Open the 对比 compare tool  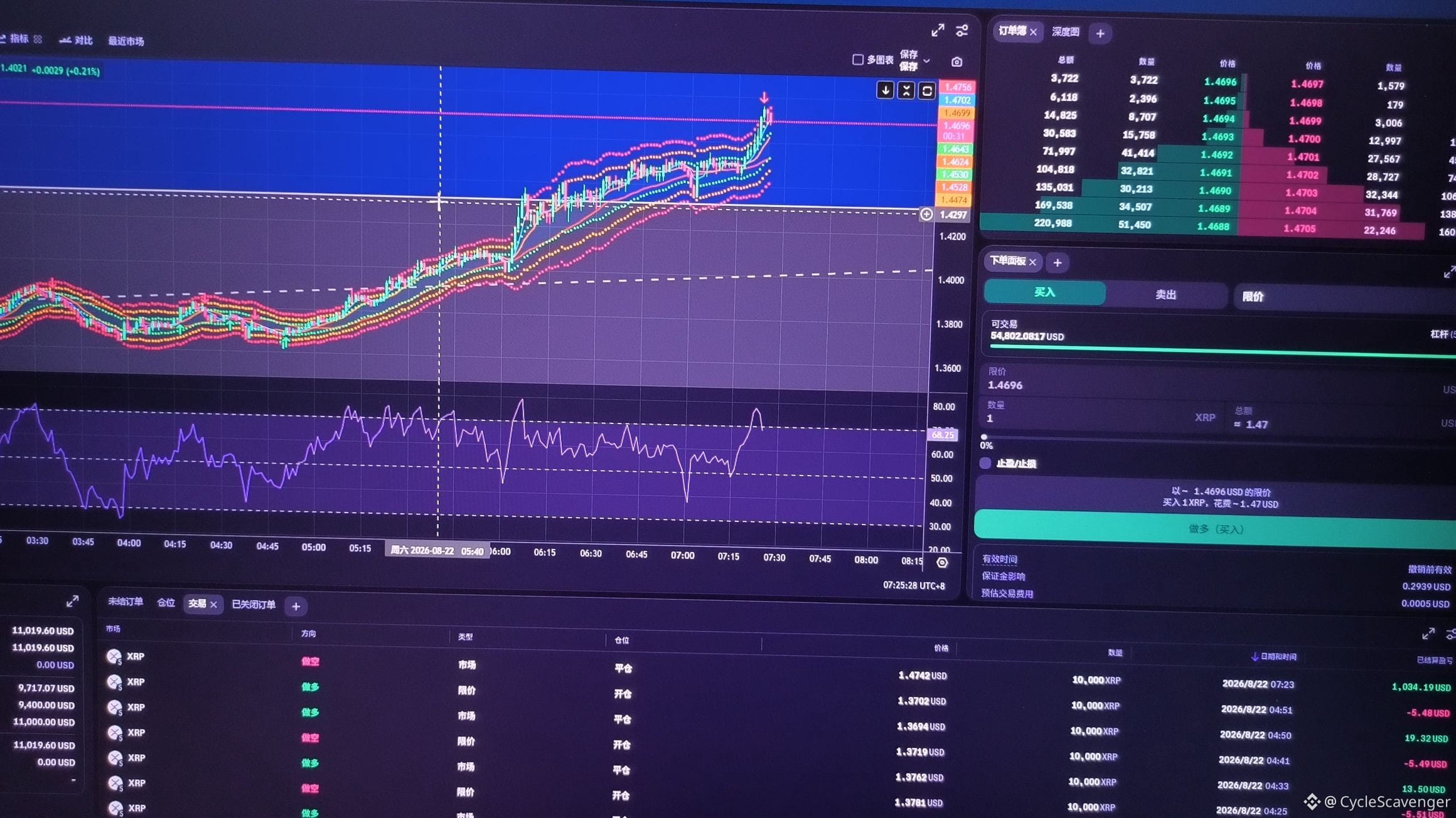coord(77,40)
